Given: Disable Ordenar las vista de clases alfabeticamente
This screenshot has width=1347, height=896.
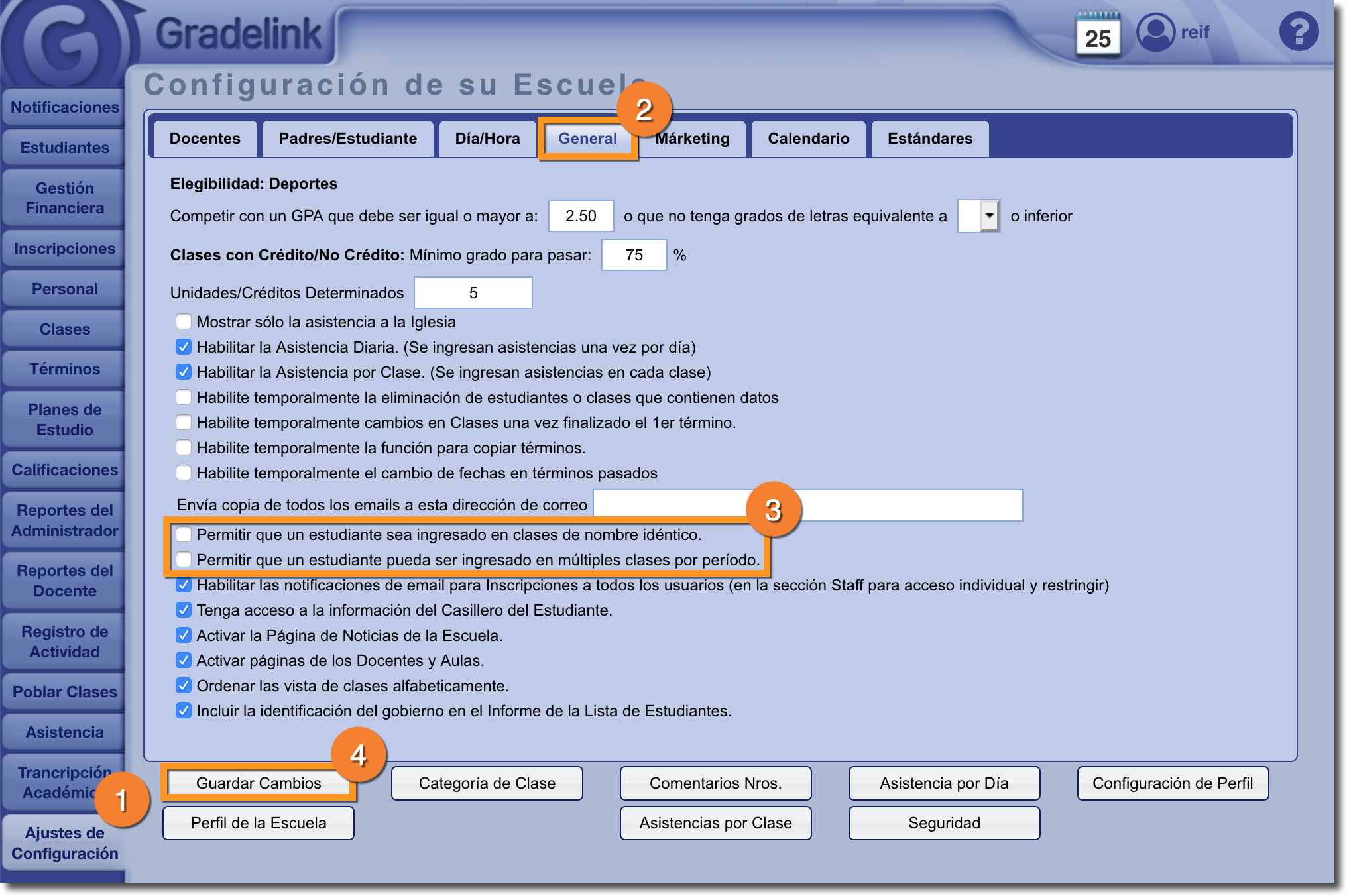Looking at the screenshot, I should click(x=184, y=686).
